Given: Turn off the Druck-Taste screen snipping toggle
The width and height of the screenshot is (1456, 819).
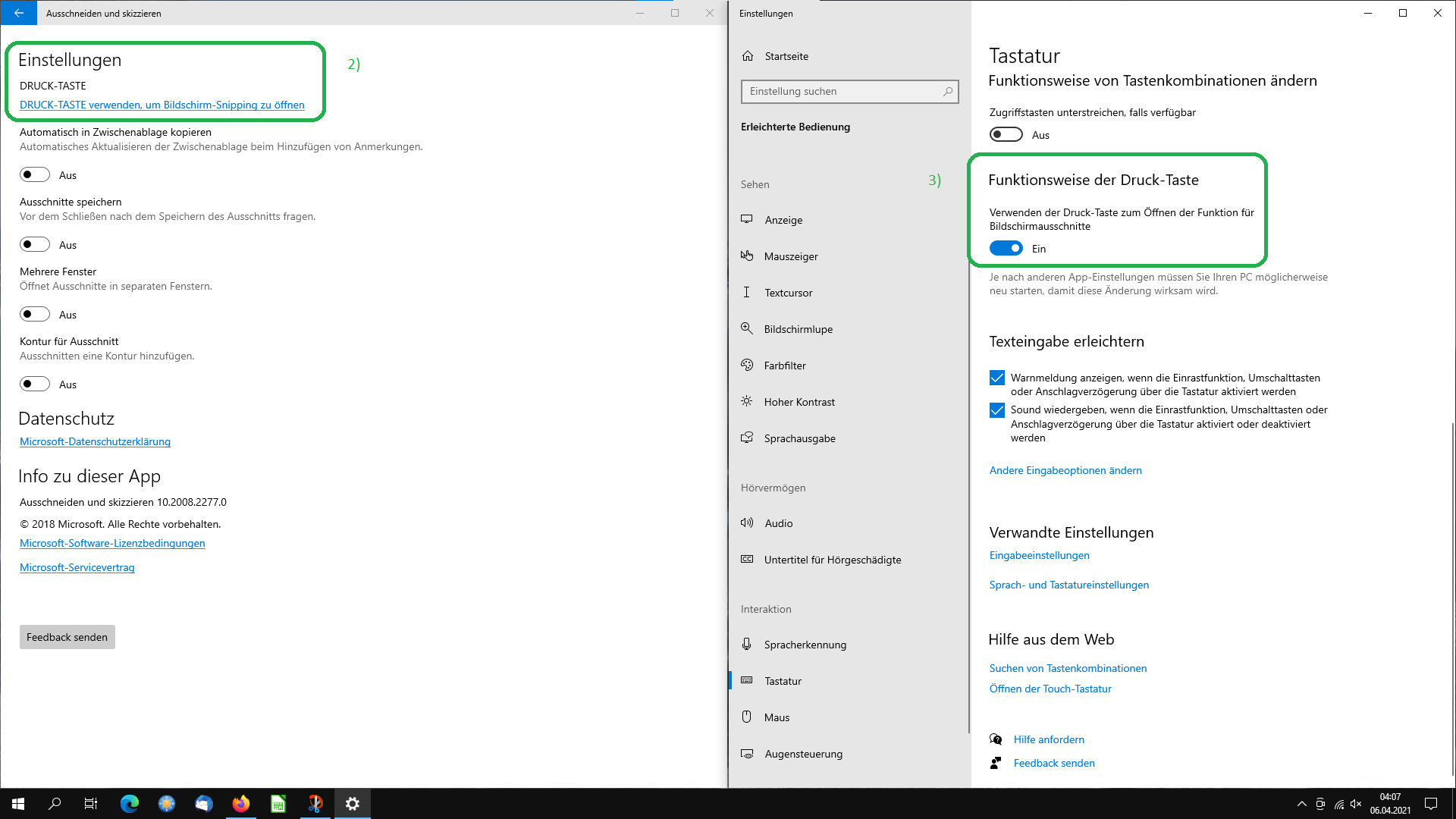Looking at the screenshot, I should pos(1006,249).
